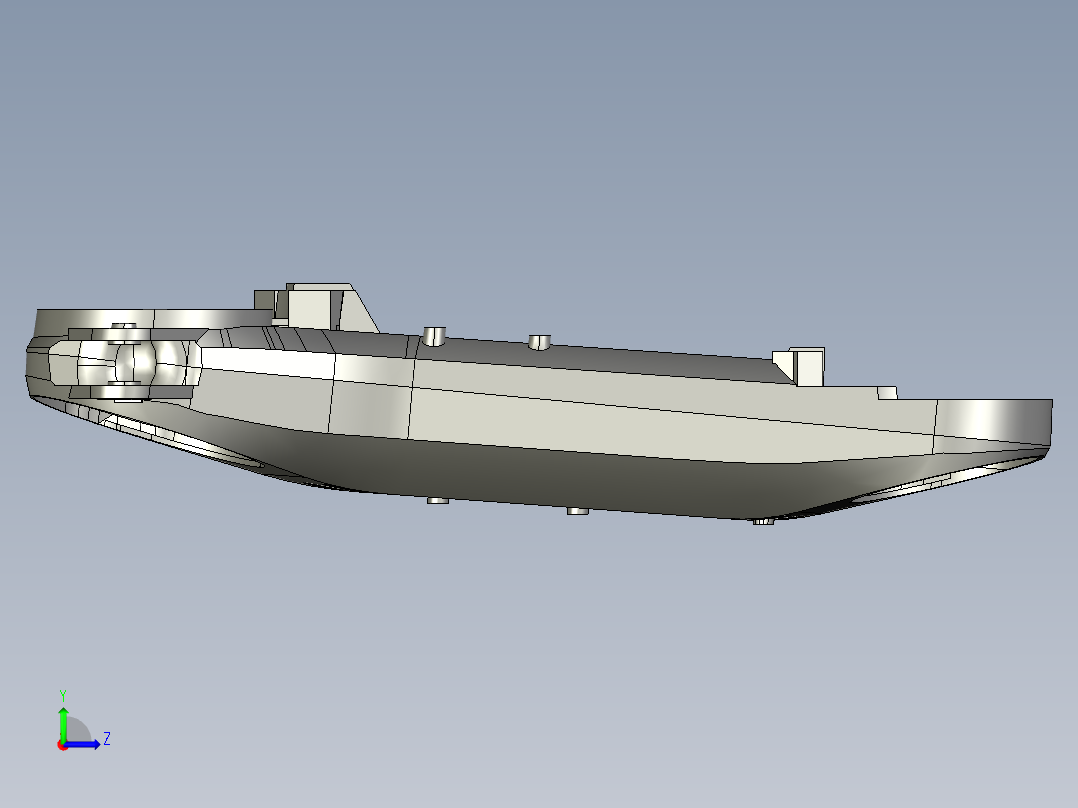Select the rounded right end face of the model
Viewport: 1078px width, 808px height.
pos(993,424)
